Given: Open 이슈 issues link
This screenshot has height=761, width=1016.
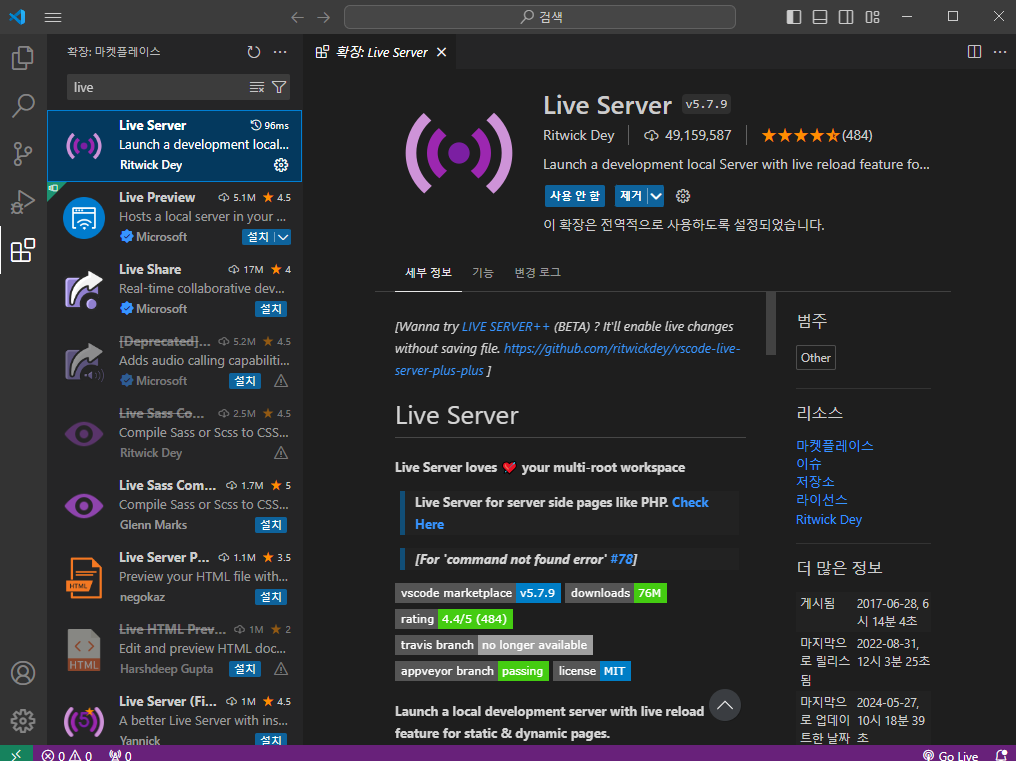Looking at the screenshot, I should click(809, 463).
